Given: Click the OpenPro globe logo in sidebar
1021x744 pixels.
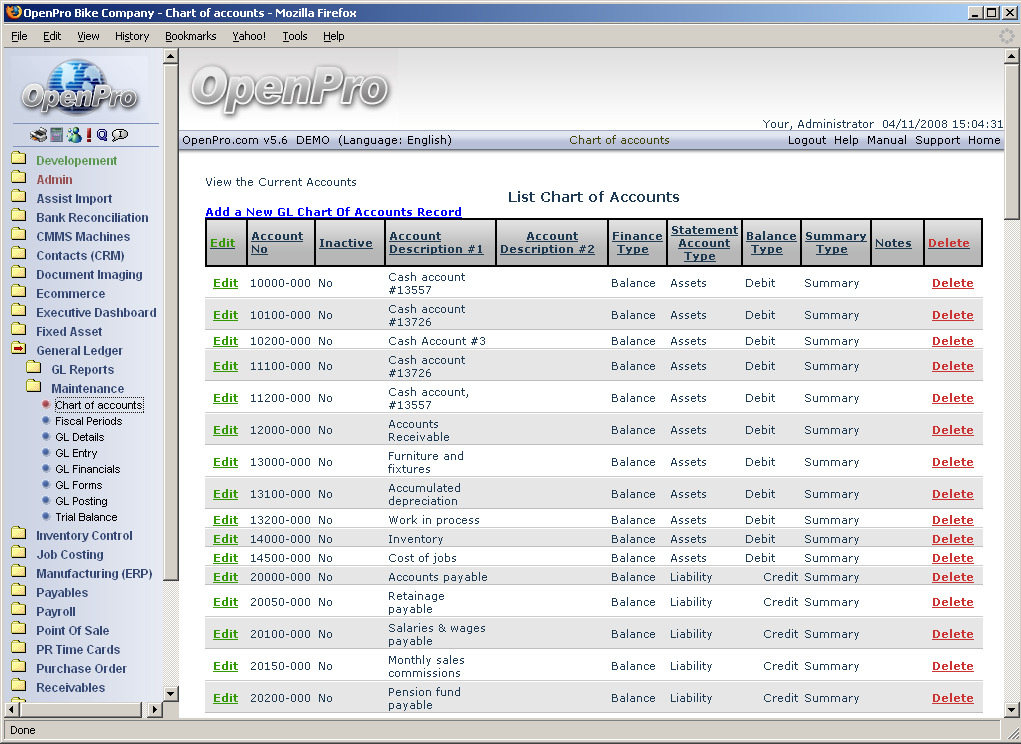Looking at the screenshot, I should 80,89.
